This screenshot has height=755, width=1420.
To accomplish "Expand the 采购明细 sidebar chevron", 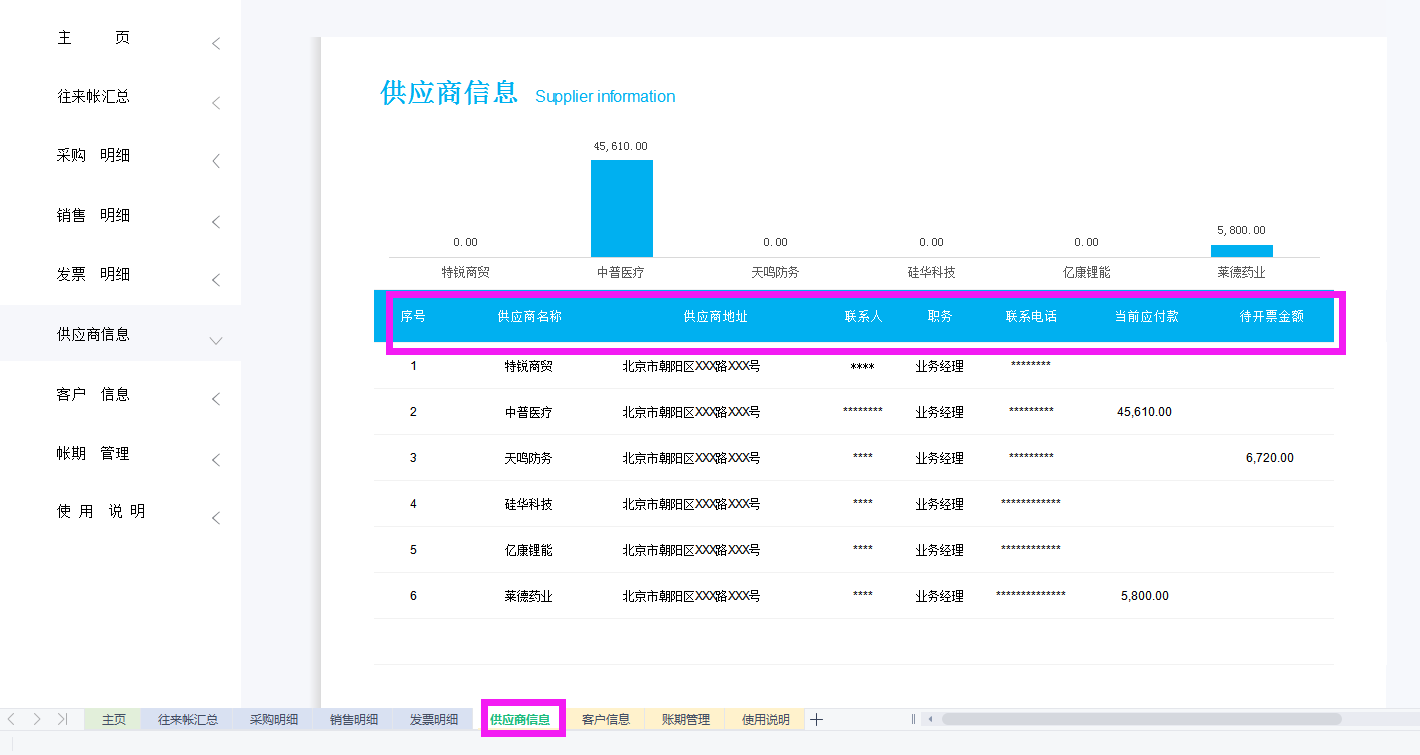I will (x=216, y=160).
